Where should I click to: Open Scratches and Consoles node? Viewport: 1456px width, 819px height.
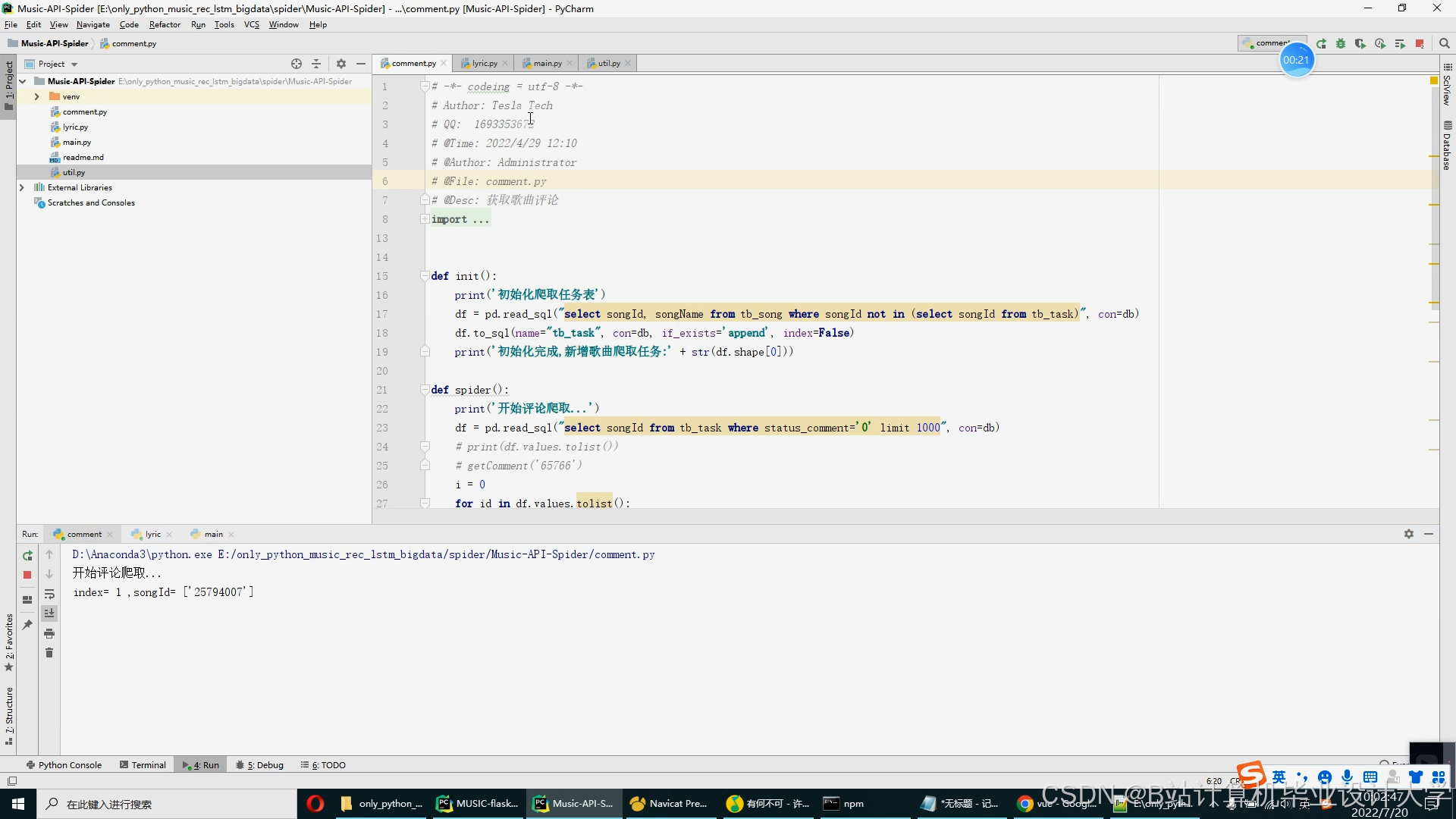click(91, 202)
